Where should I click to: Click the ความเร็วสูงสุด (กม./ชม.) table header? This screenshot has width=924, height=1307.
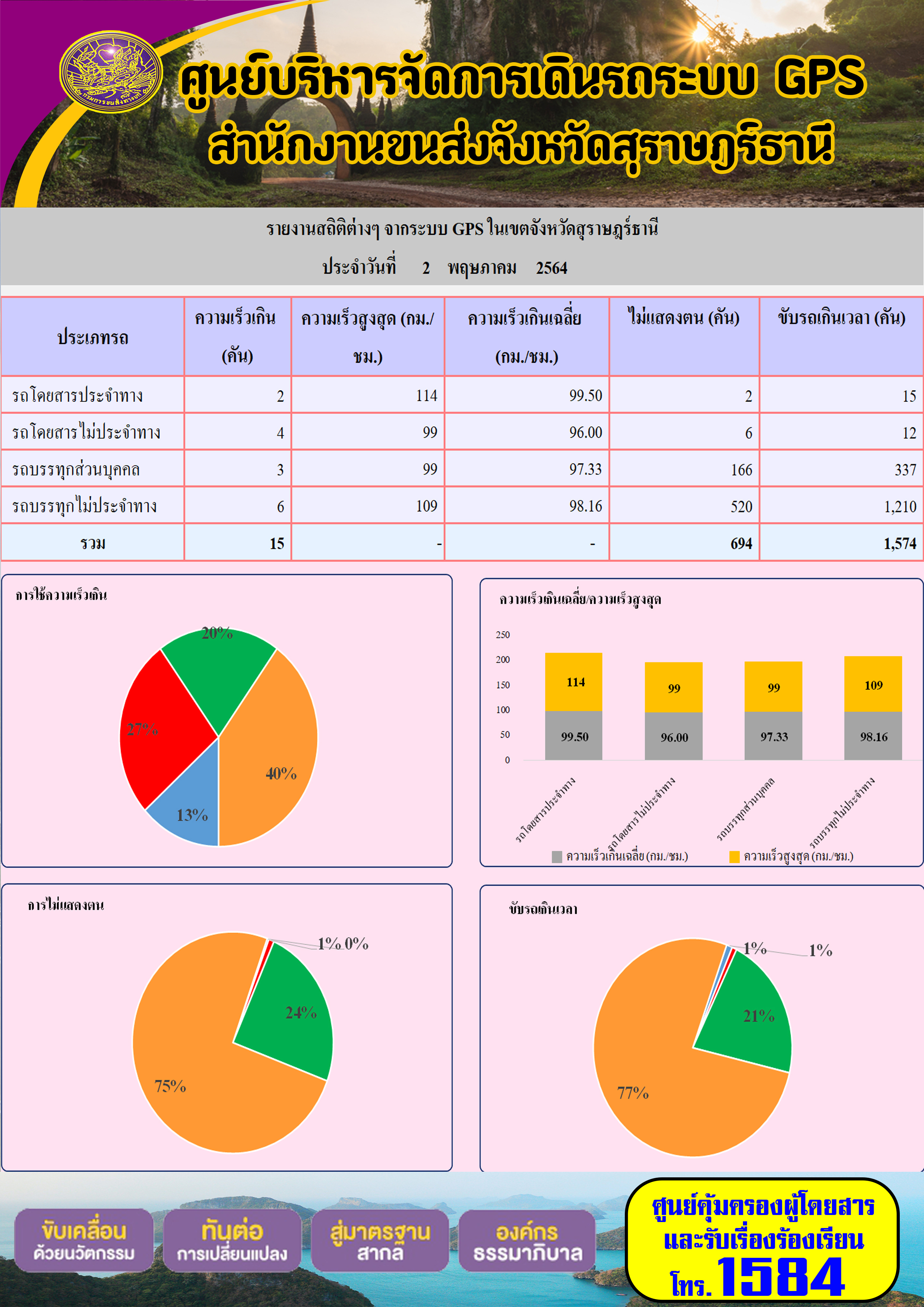point(367,337)
